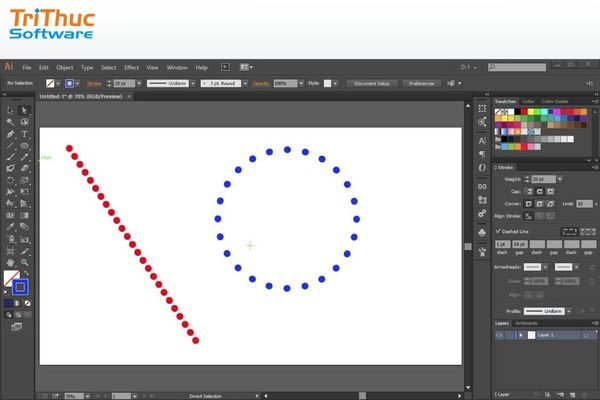Select the Eyedropper tool
600x400 pixels.
click(10, 227)
